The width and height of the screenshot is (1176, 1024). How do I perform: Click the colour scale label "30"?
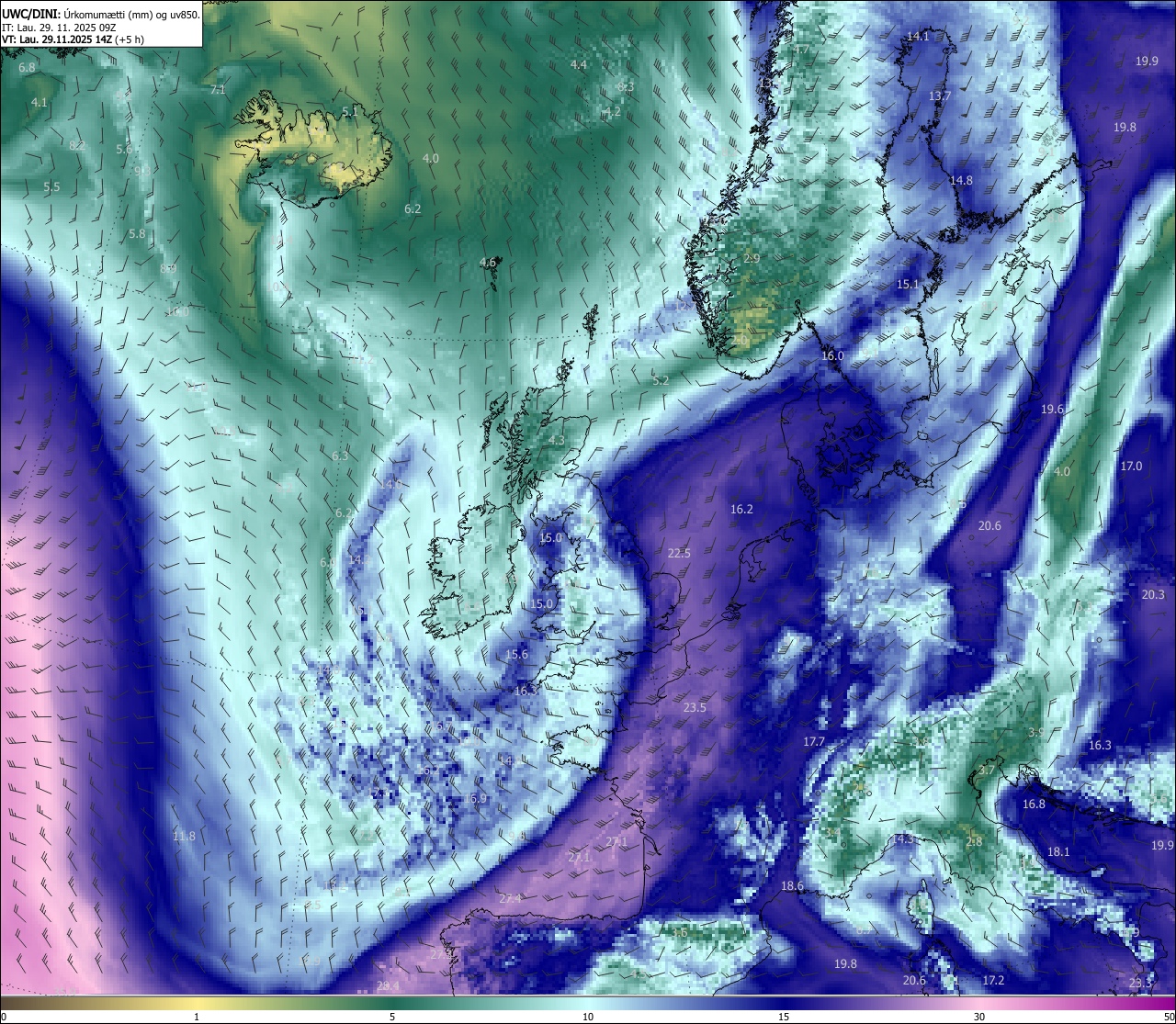point(979,1017)
